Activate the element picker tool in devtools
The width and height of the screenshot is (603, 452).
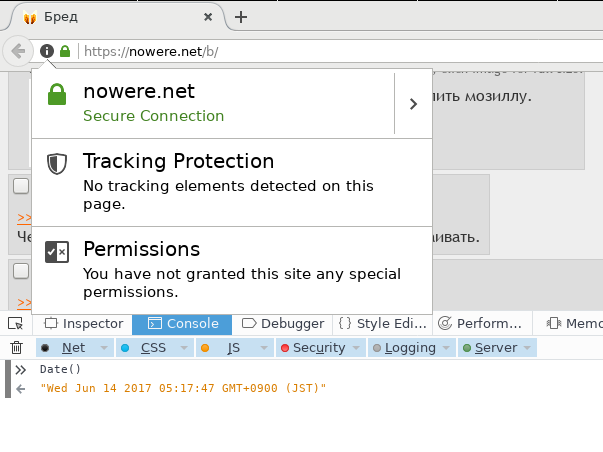[x=16, y=324]
